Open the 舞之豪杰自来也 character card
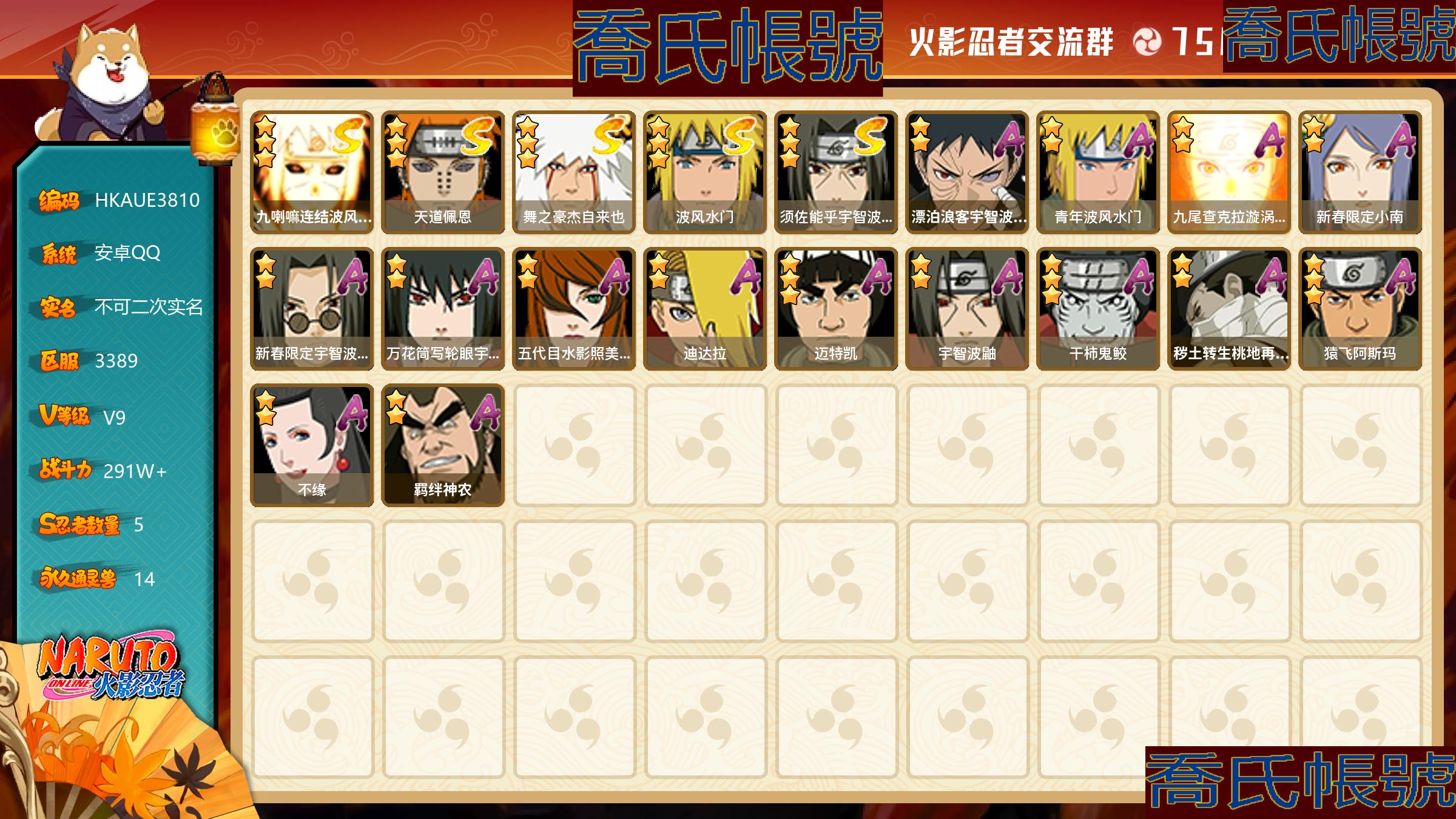The height and width of the screenshot is (819, 1456). [574, 172]
